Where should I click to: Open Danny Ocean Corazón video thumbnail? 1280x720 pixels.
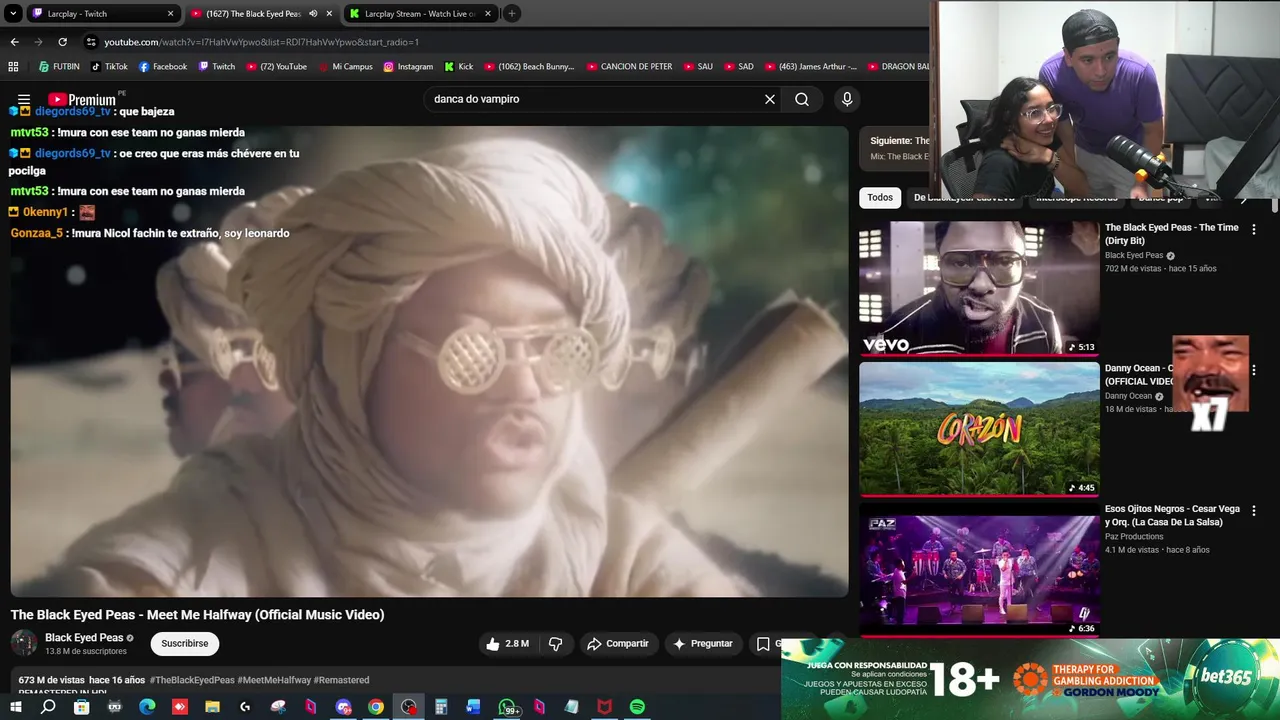979,428
